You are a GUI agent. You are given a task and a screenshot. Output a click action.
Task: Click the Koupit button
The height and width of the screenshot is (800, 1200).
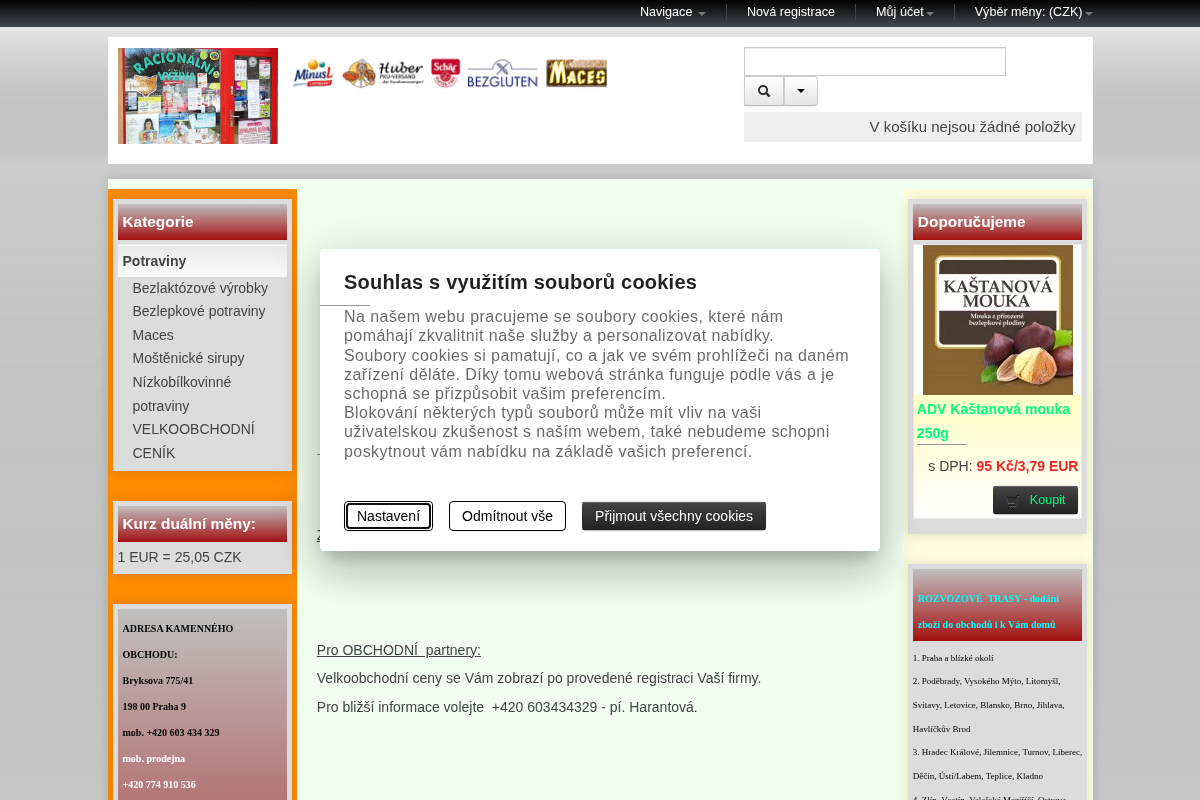coord(1035,500)
